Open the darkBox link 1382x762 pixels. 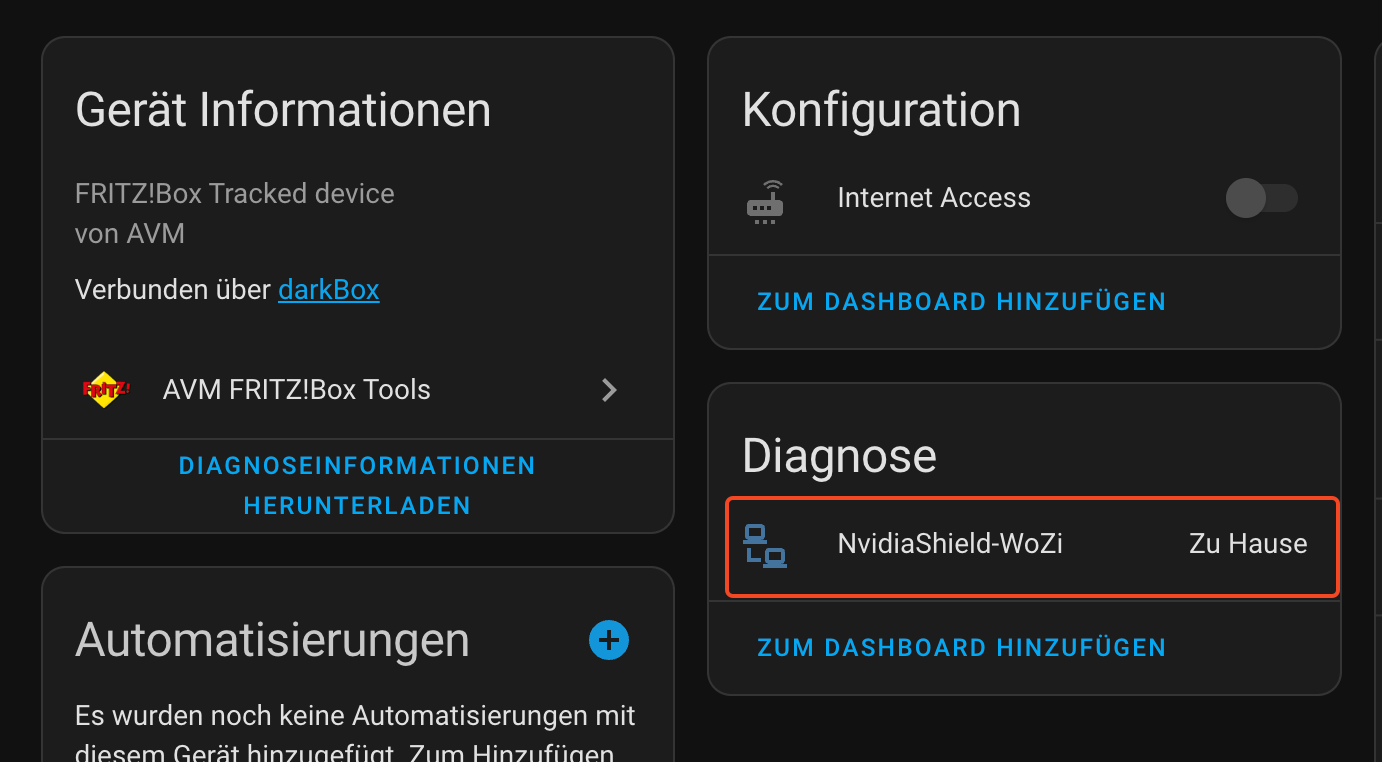pyautogui.click(x=328, y=290)
